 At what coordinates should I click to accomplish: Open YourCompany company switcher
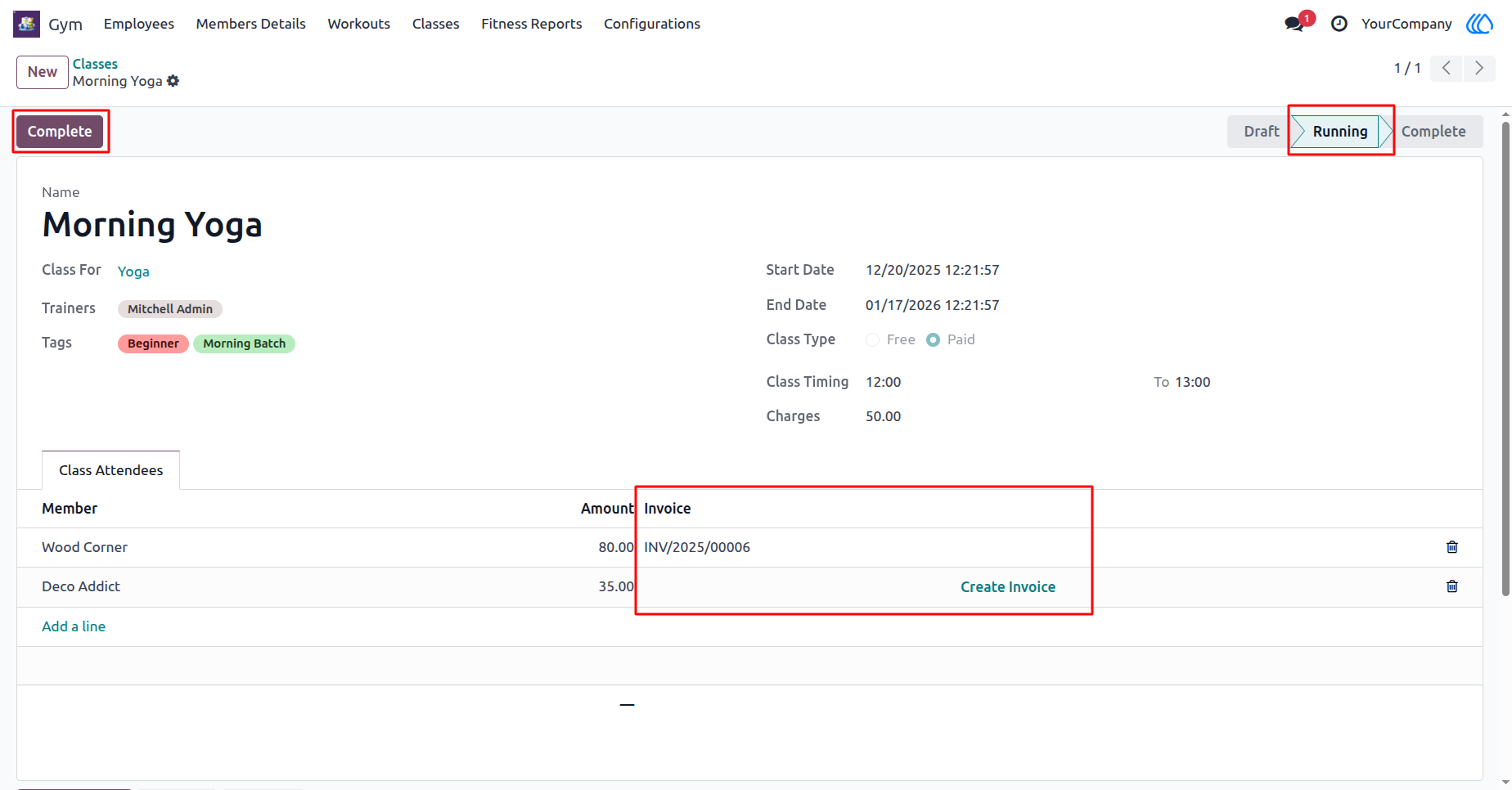1406,24
